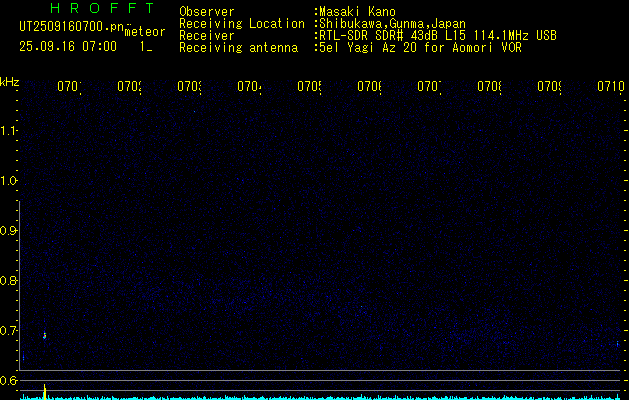Click the observer name 'Masaki Kano'
This screenshot has width=629, height=400.
pyautogui.click(x=357, y=11)
